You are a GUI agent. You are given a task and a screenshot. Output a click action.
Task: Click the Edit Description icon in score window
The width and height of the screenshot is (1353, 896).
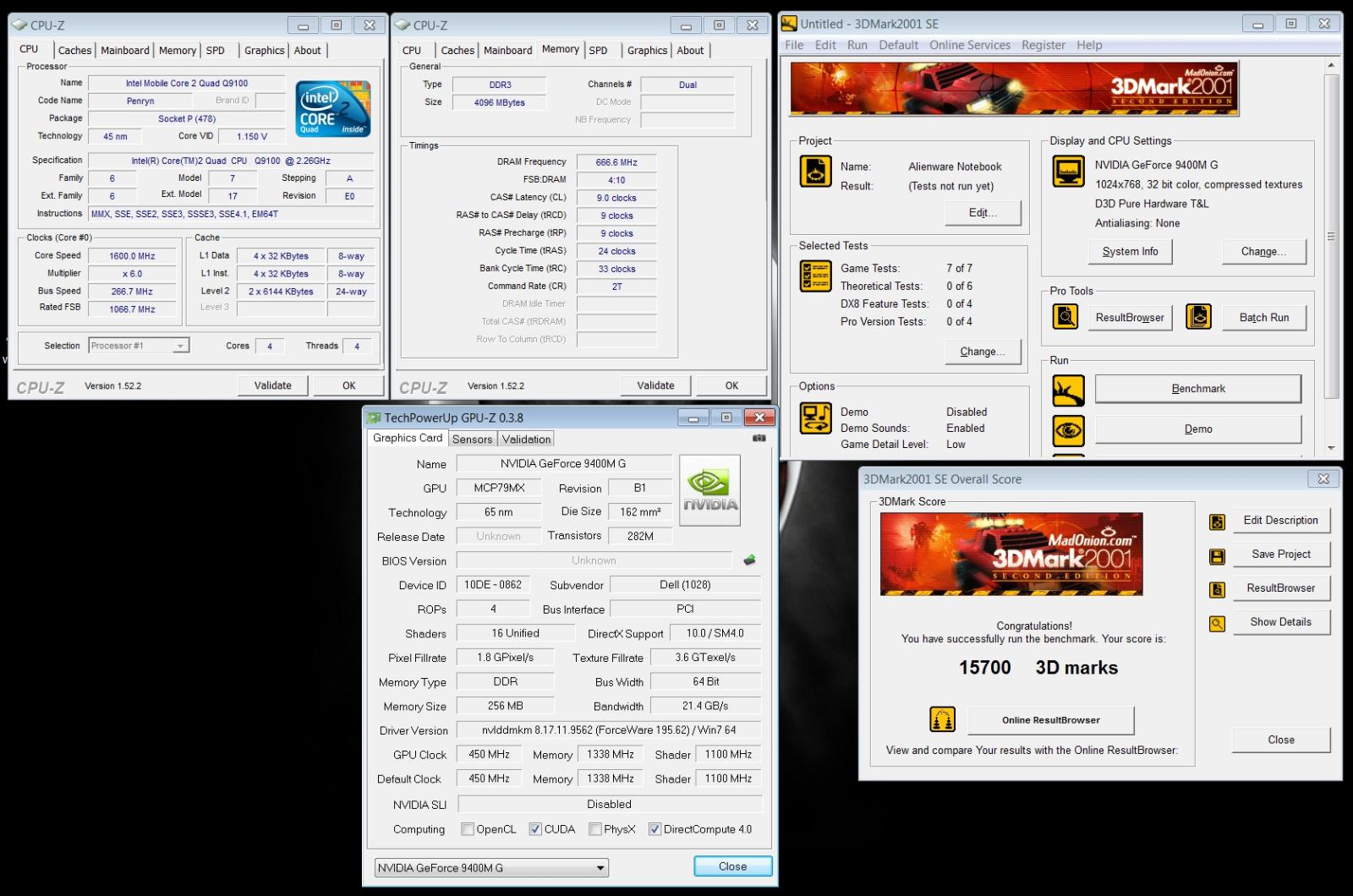(1217, 522)
